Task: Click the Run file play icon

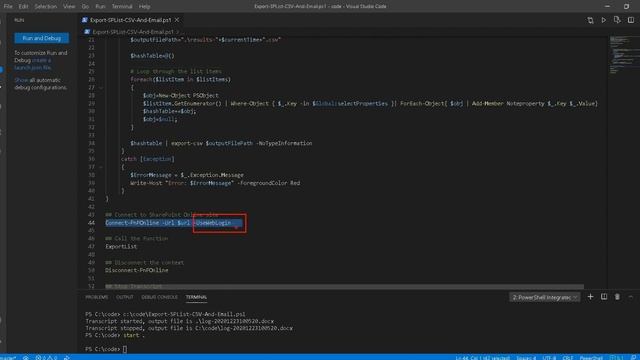Action: [x=604, y=20]
